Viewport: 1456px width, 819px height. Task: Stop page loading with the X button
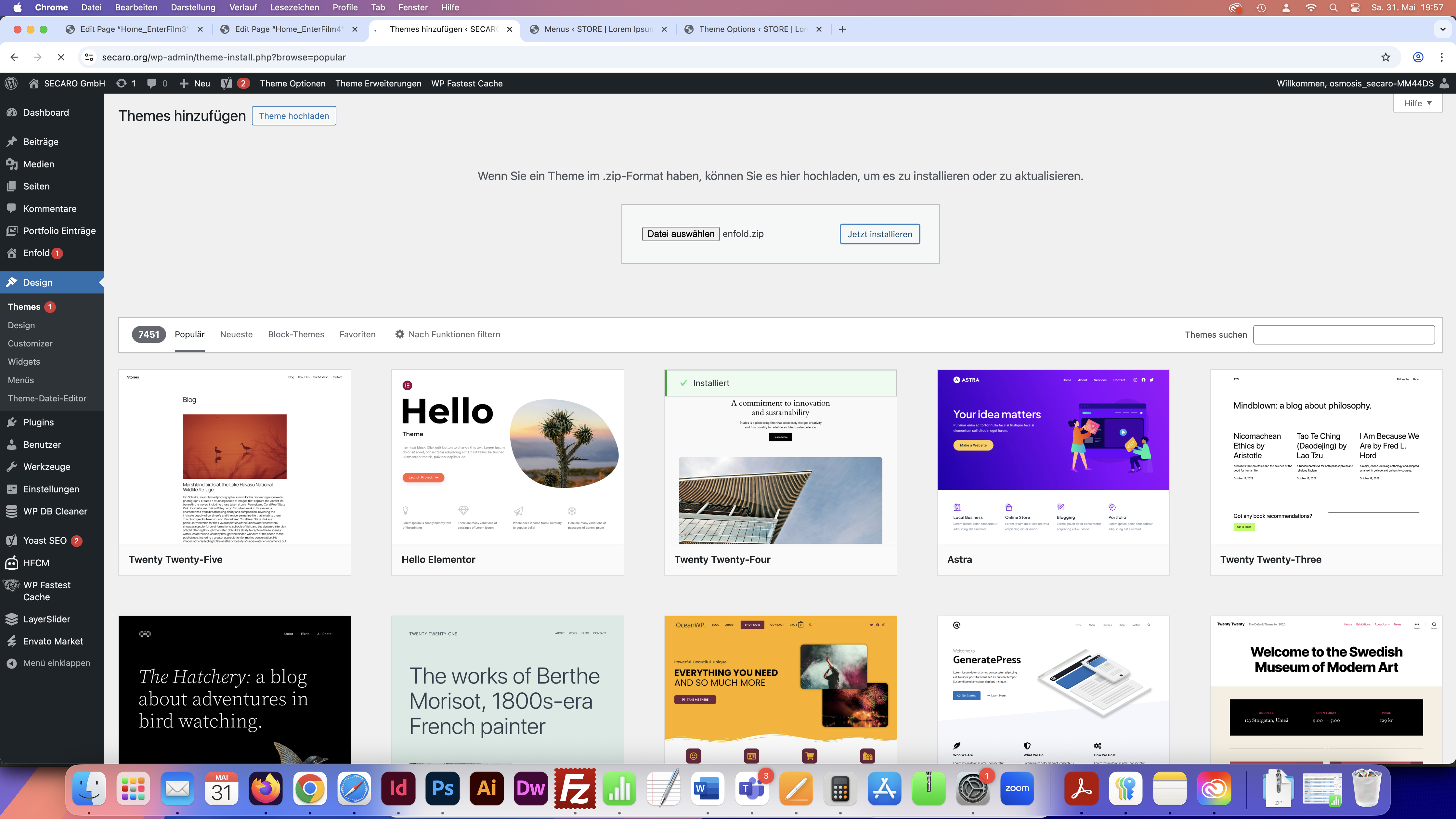61,57
